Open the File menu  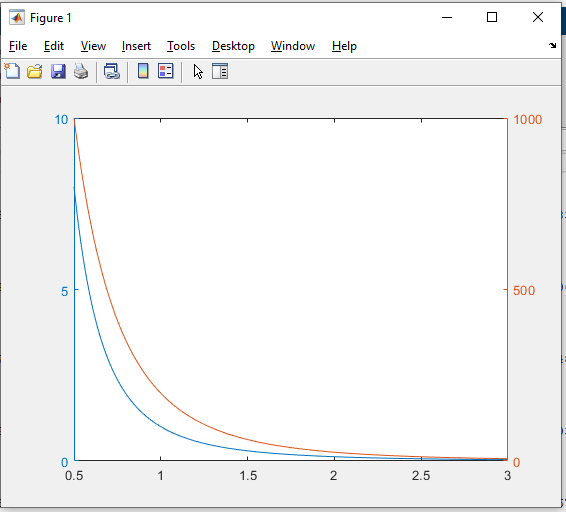click(x=18, y=46)
